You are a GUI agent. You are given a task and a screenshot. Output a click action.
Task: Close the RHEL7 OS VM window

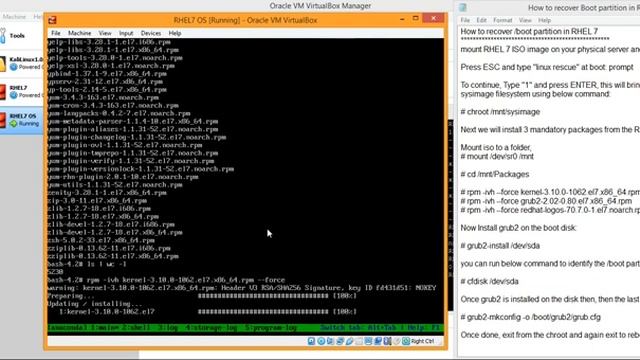click(433, 18)
